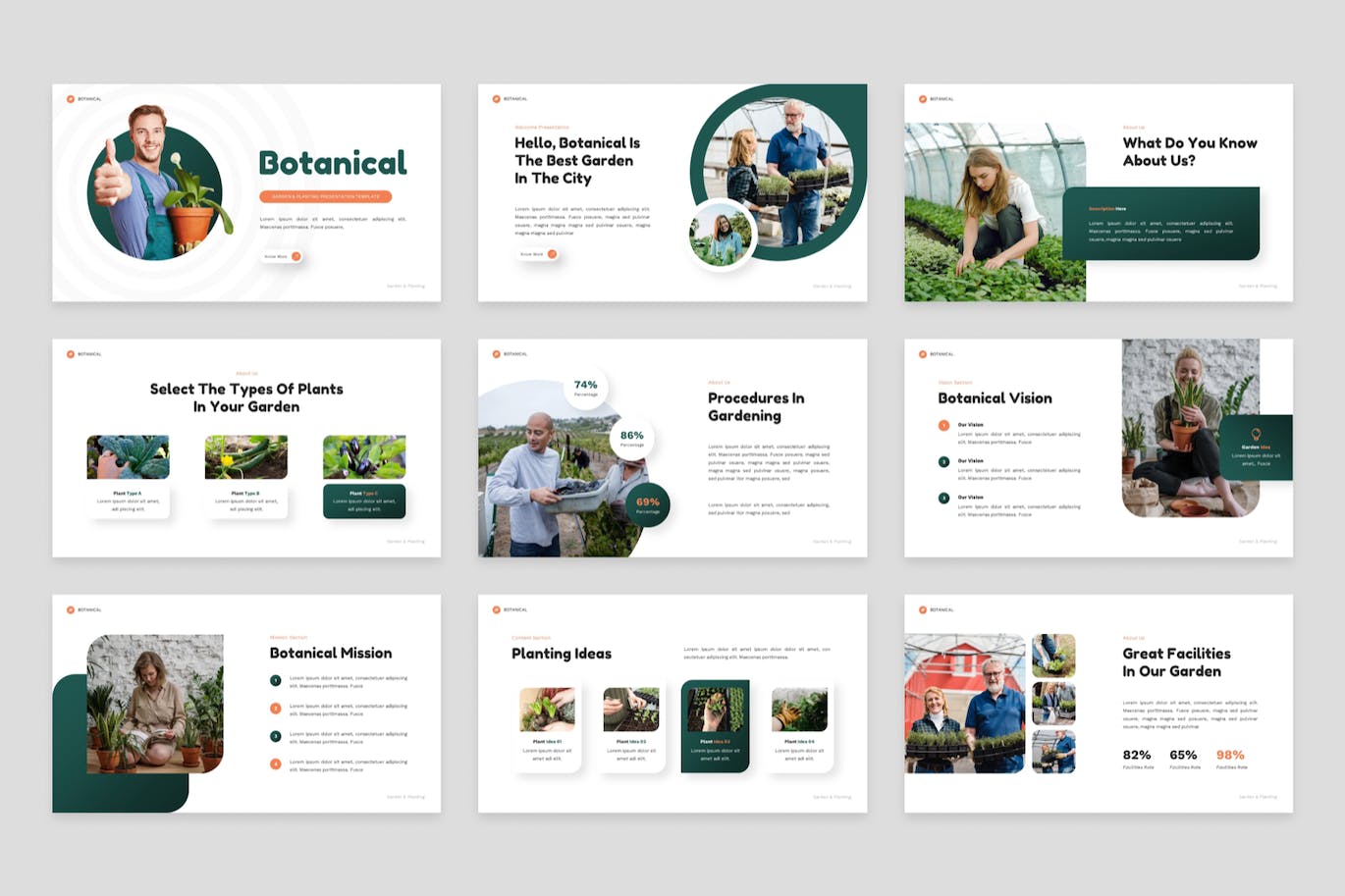Click the 86% percentage badge

pyautogui.click(x=632, y=438)
